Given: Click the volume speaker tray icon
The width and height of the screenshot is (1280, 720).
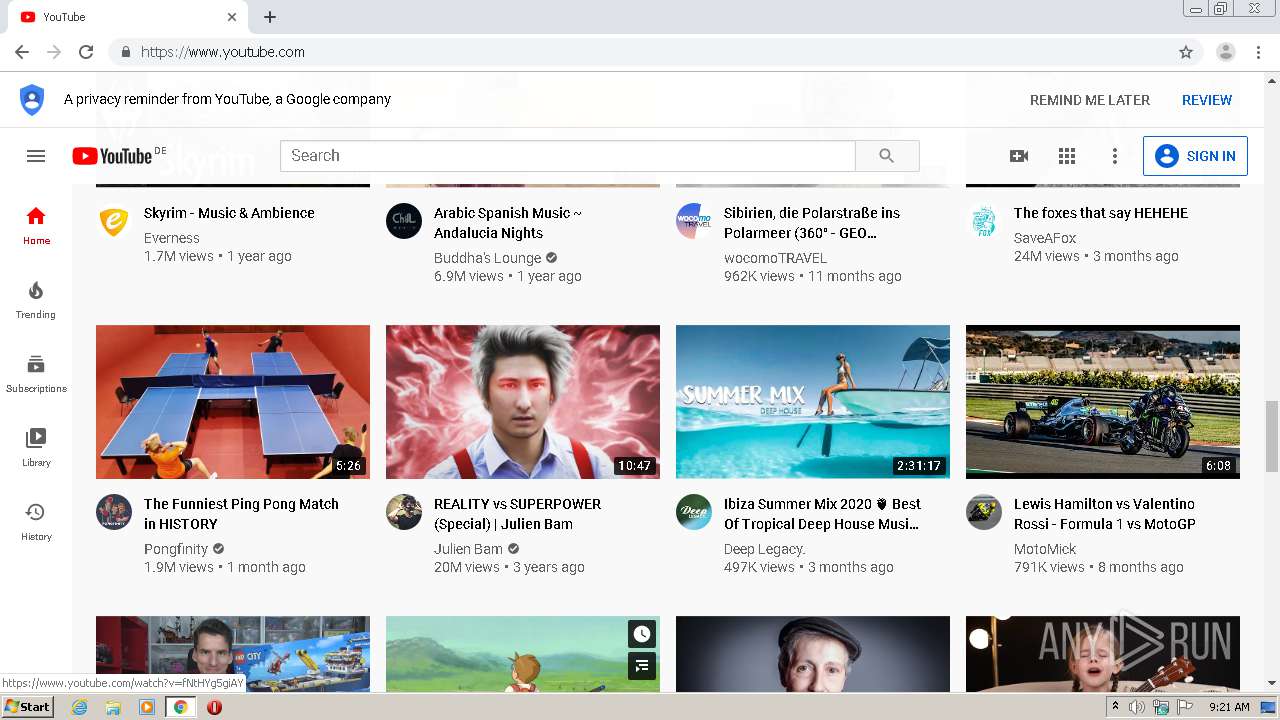Looking at the screenshot, I should coord(1137,707).
